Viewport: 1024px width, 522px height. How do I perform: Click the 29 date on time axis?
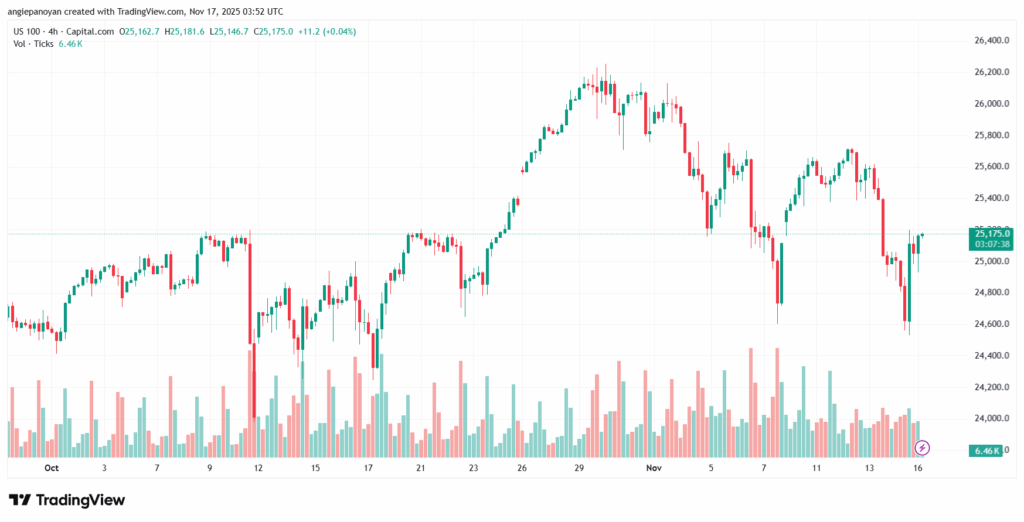(x=579, y=467)
